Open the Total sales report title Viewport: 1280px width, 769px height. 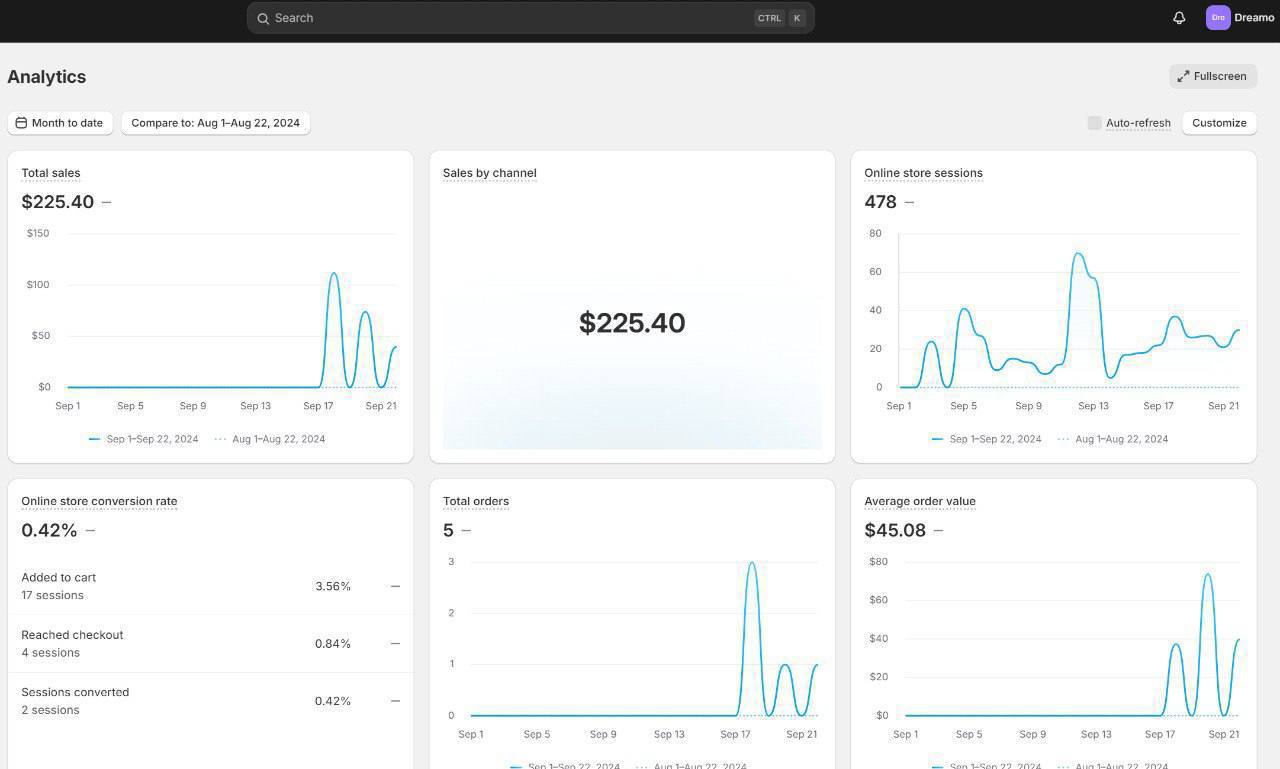[51, 173]
